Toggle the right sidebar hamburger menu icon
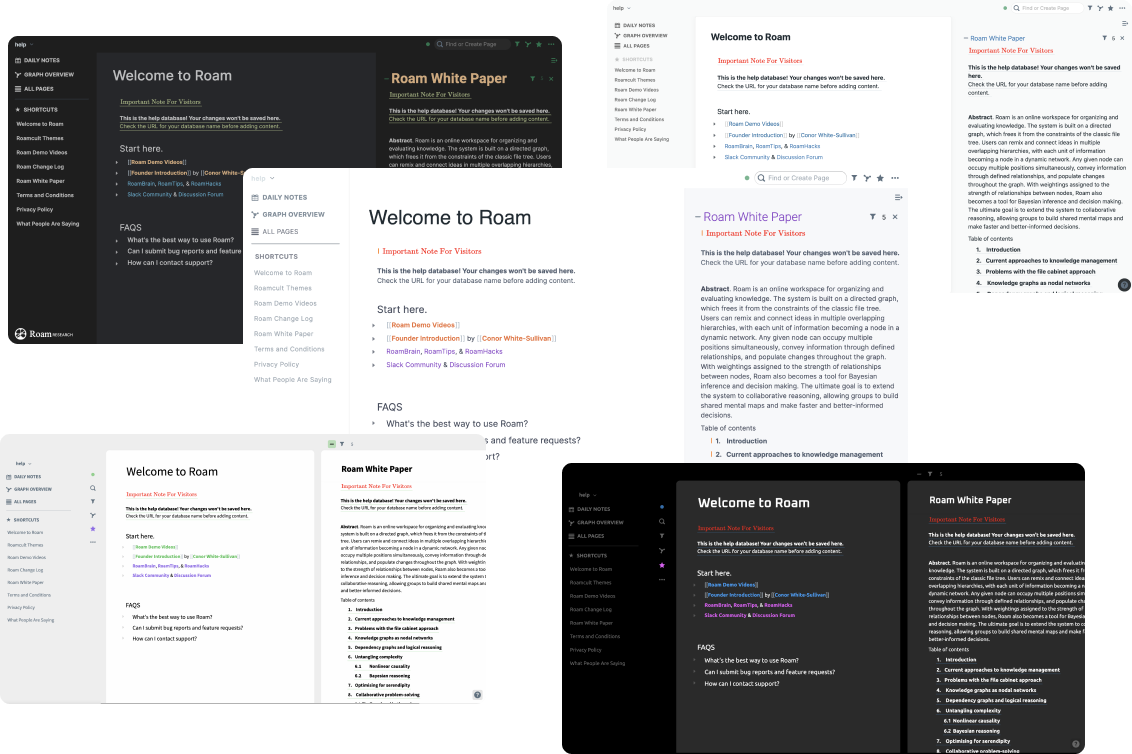1132x754 pixels. point(897,199)
